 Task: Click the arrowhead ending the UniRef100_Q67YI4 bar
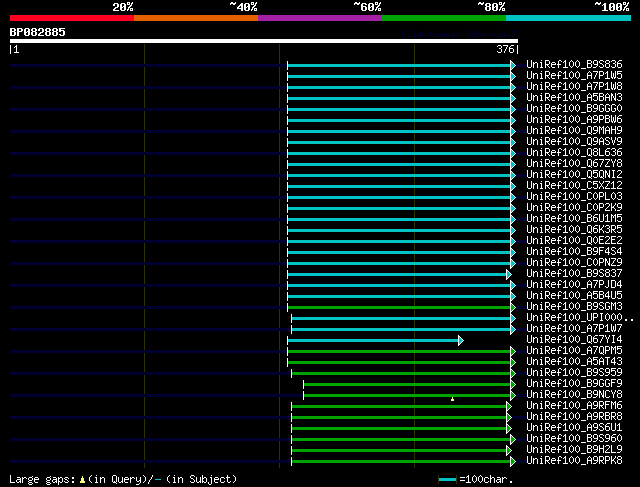pyautogui.click(x=461, y=340)
